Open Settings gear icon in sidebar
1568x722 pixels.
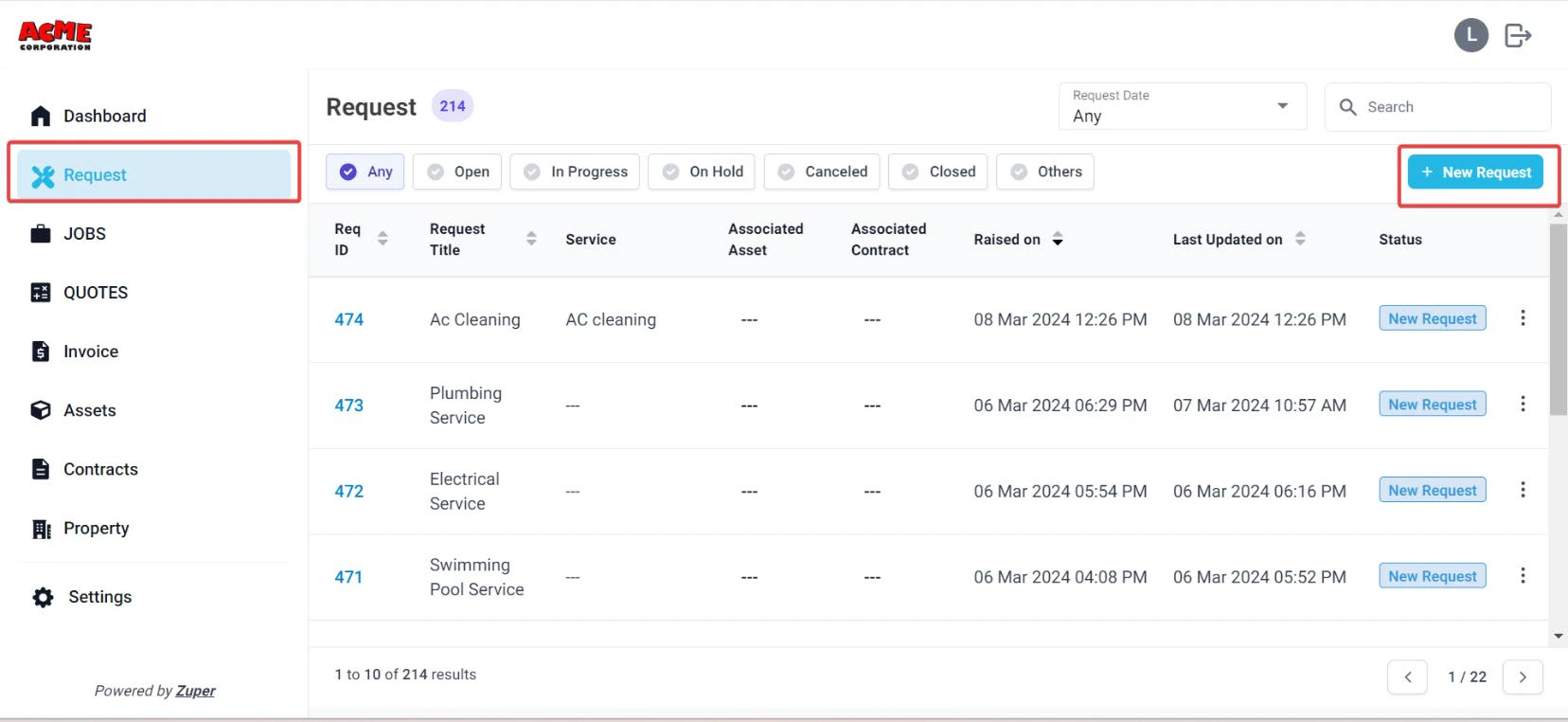43,597
